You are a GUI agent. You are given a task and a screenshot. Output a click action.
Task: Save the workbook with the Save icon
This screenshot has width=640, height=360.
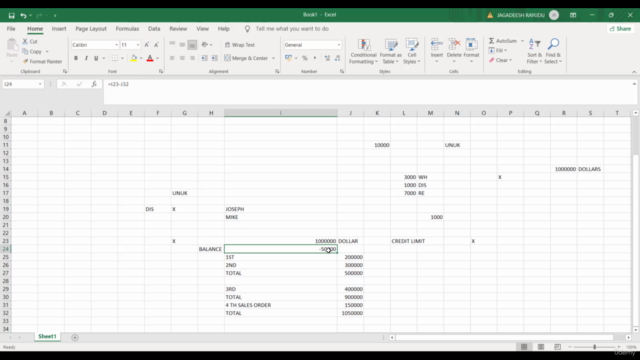click(x=11, y=16)
